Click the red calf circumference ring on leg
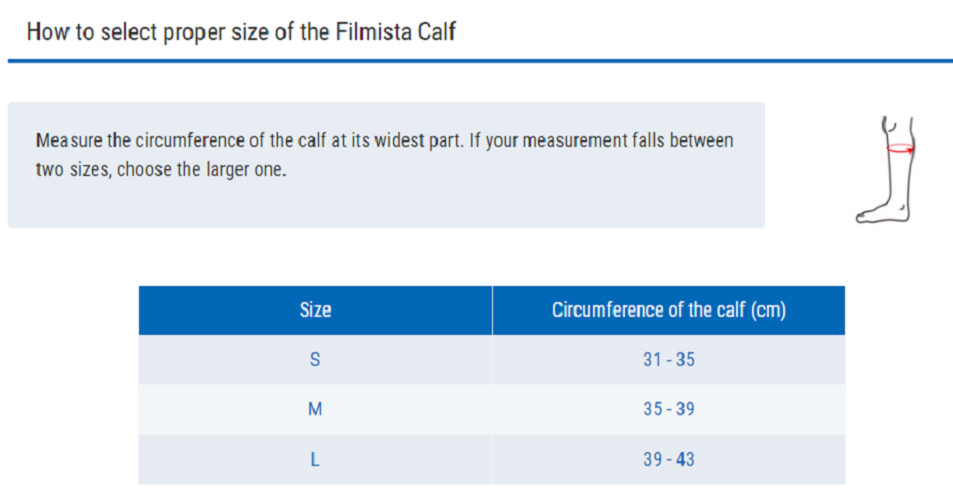Image resolution: width=953 pixels, height=500 pixels. tap(900, 148)
